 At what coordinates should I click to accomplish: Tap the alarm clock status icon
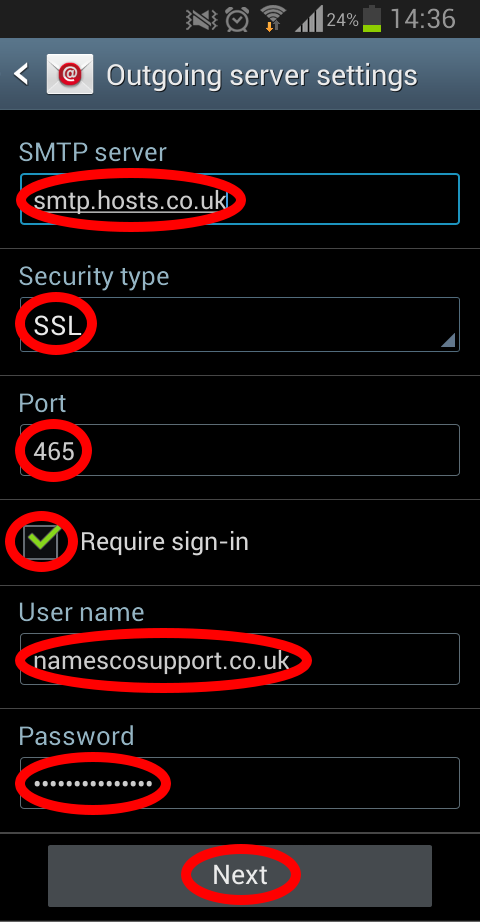237,20
